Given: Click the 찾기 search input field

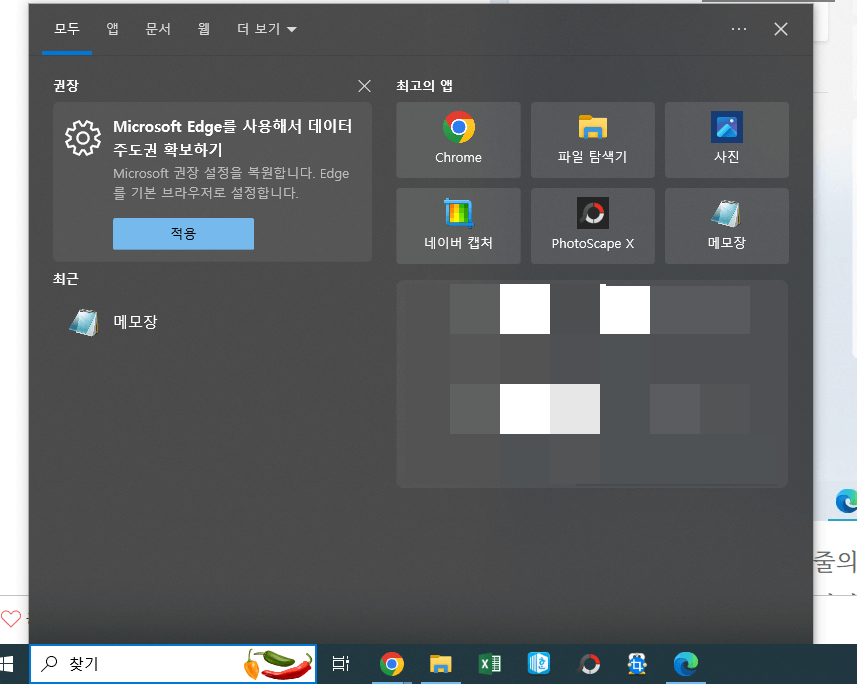Looking at the screenshot, I should point(173,664).
